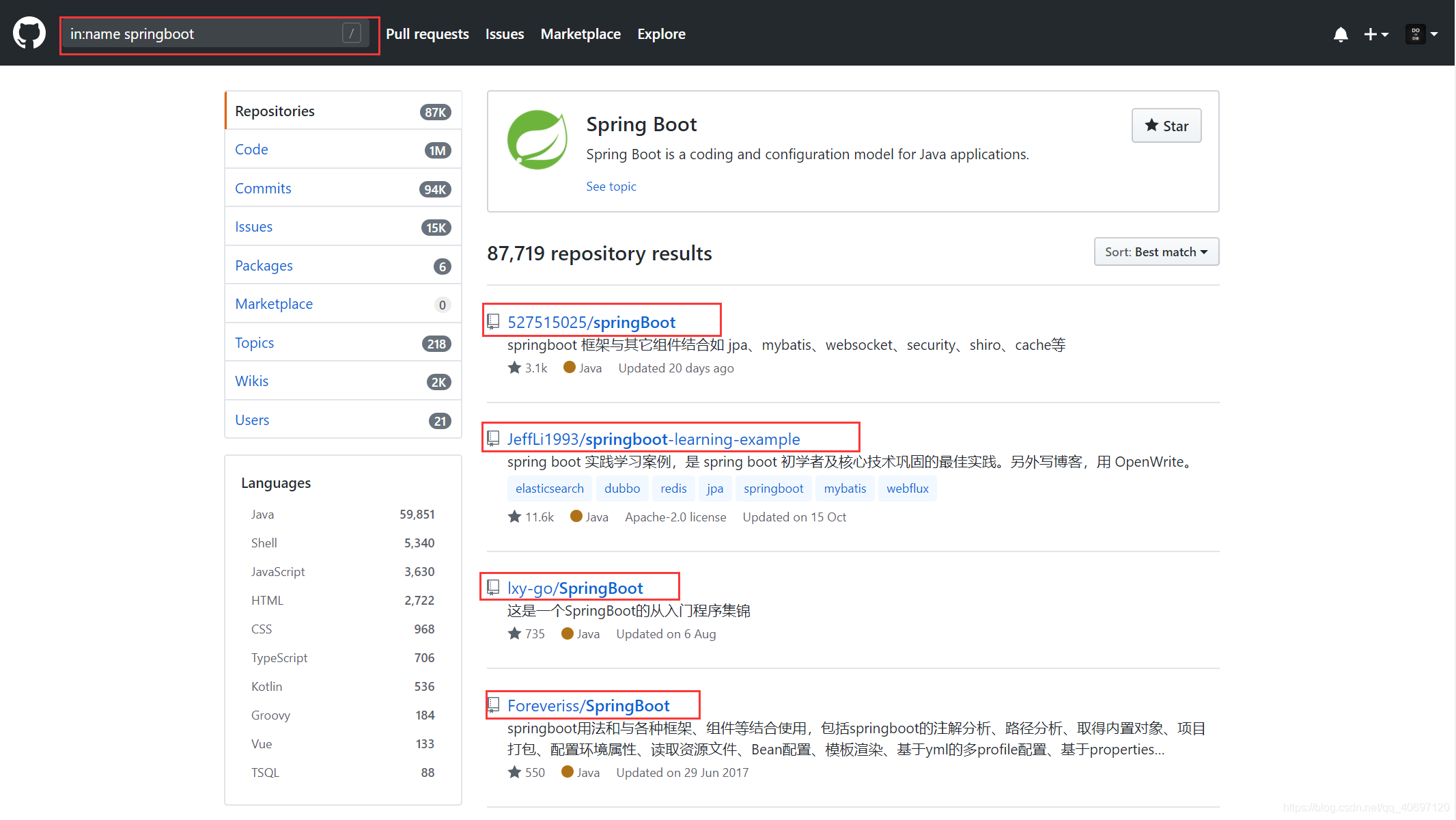The width and height of the screenshot is (1456, 820).
Task: Click the 735 stars count
Action: click(x=527, y=634)
